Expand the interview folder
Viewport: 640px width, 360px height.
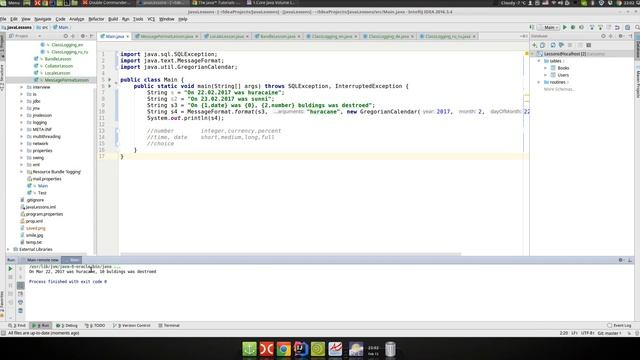tap(22, 87)
